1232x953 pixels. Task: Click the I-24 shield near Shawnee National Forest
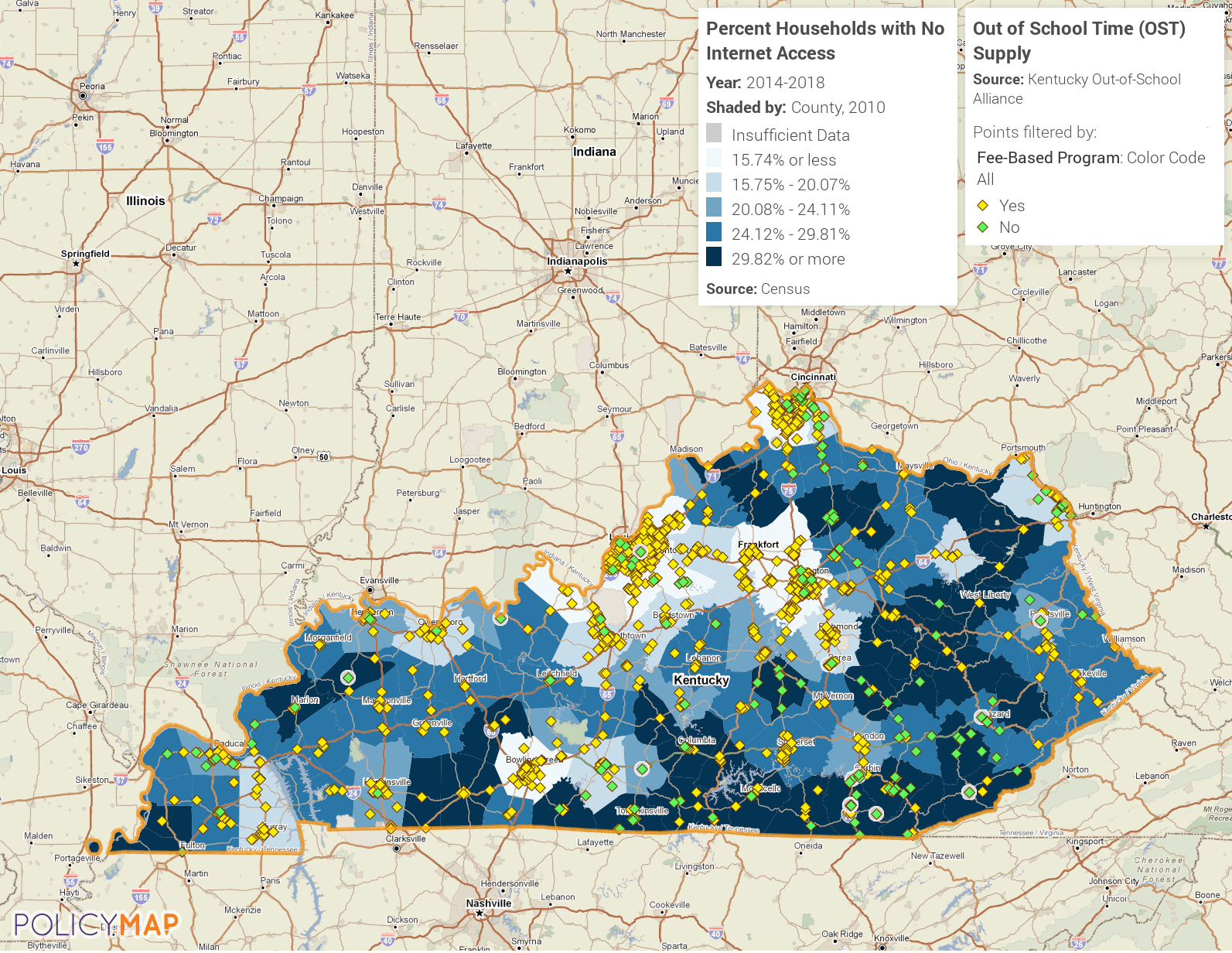point(182,683)
